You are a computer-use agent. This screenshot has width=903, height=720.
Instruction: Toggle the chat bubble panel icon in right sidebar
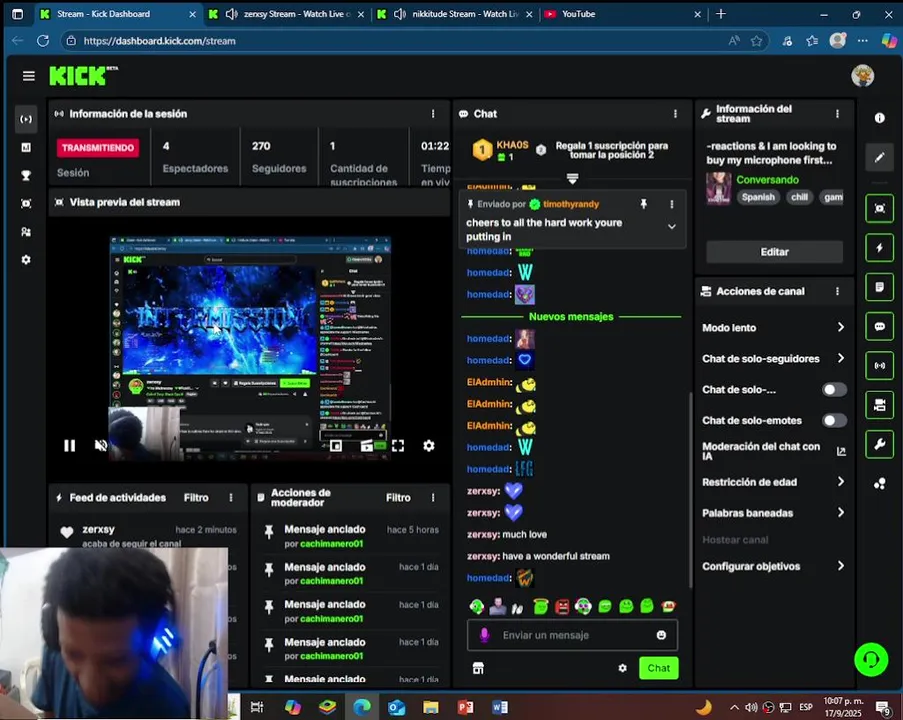pyautogui.click(x=879, y=327)
